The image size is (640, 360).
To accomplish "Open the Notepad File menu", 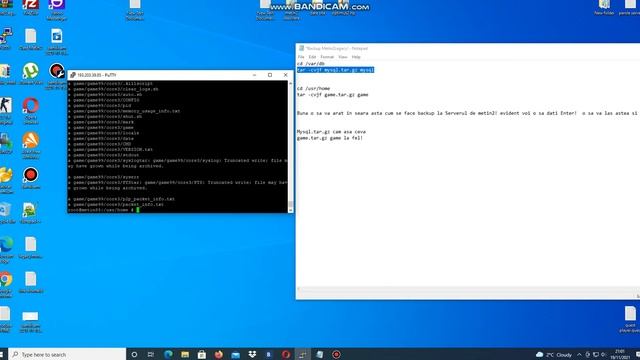I will click(301, 57).
